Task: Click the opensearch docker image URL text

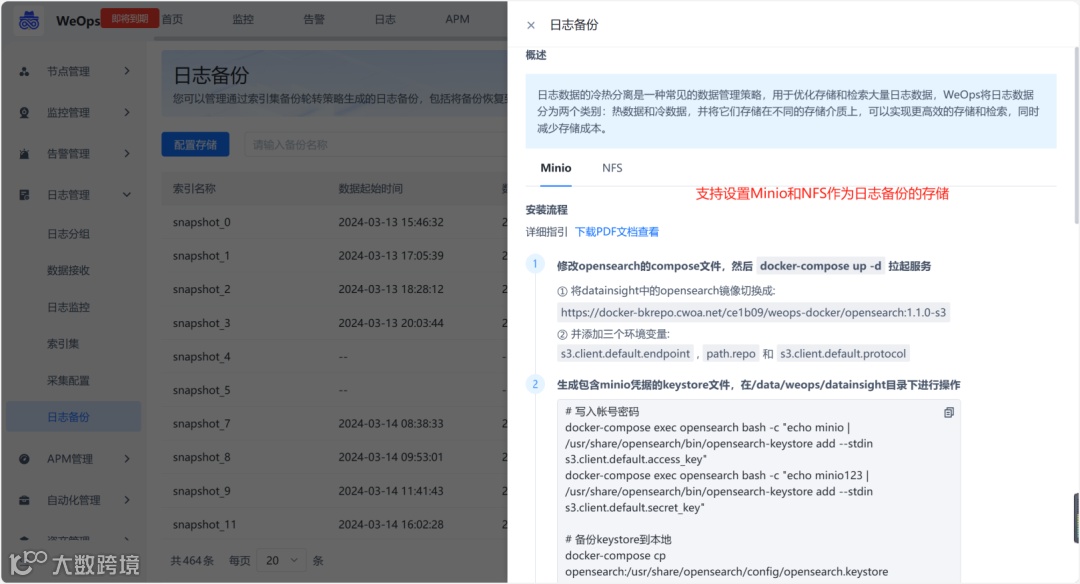Action: point(753,313)
